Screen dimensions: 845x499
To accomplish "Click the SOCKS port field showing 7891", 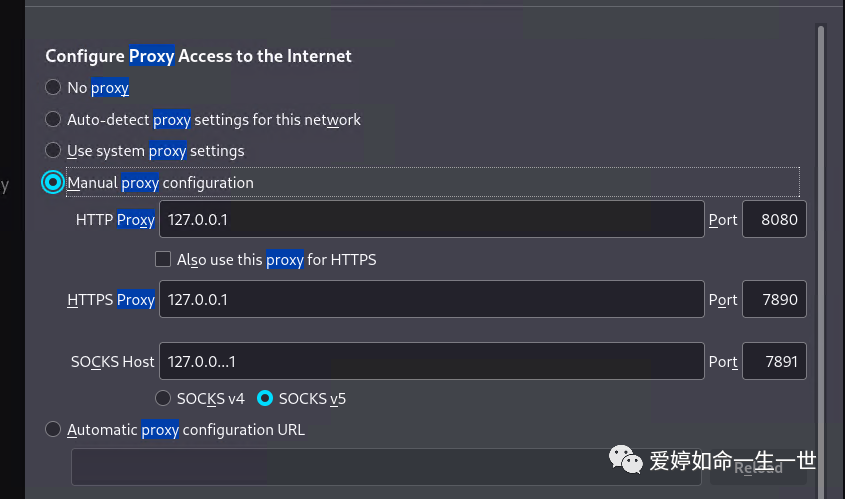I will [x=774, y=361].
